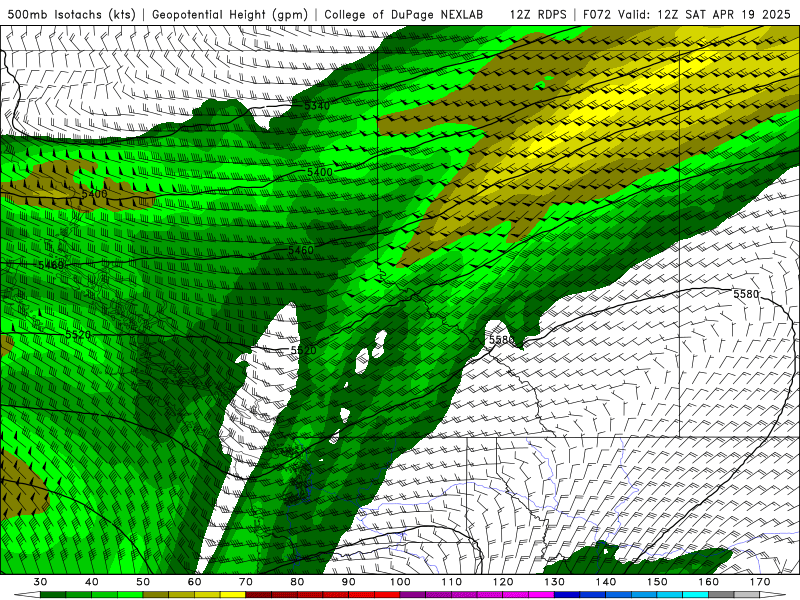Click the 40 knot color bar label

pyautogui.click(x=92, y=582)
